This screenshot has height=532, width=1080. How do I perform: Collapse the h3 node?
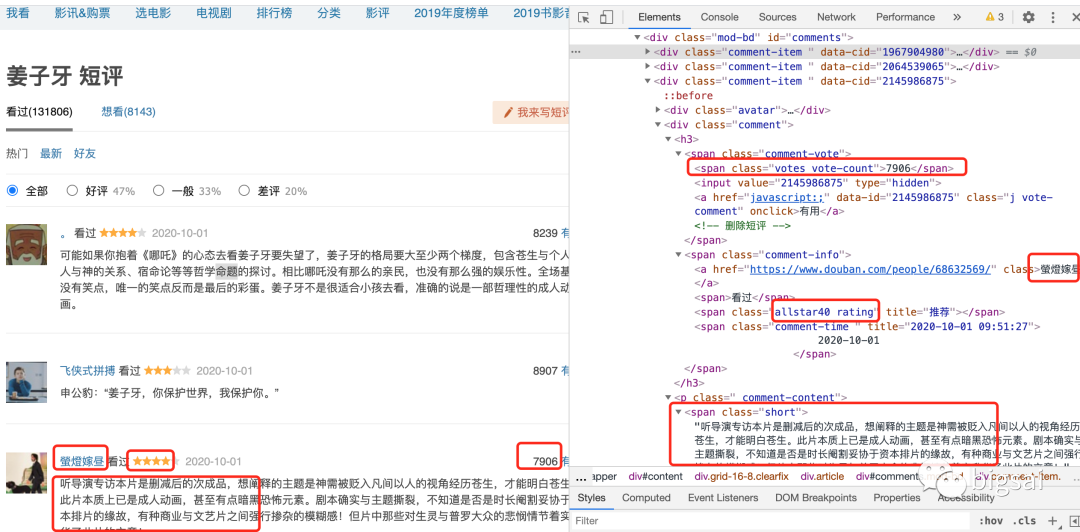click(x=667, y=139)
